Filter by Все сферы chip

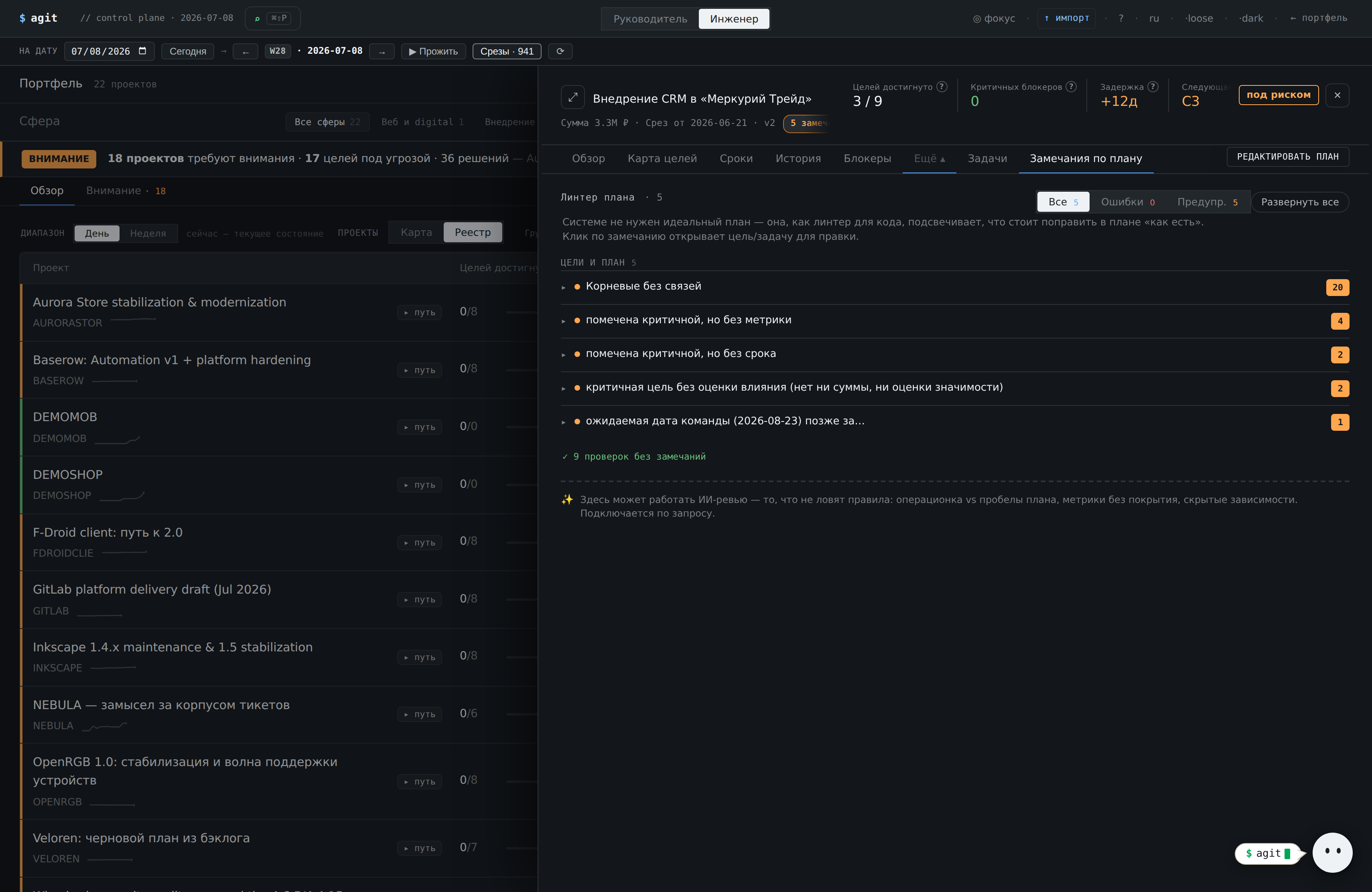[x=327, y=122]
